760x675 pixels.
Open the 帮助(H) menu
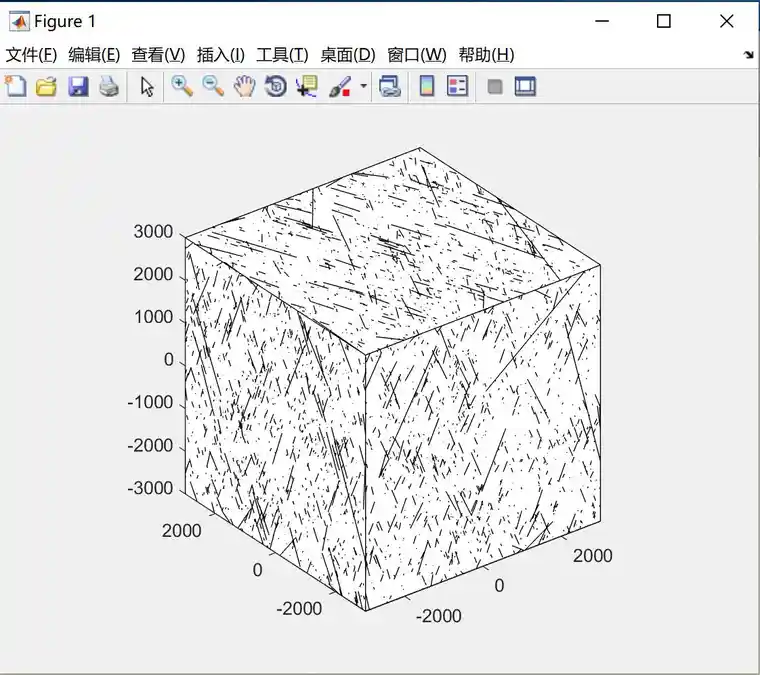[487, 55]
